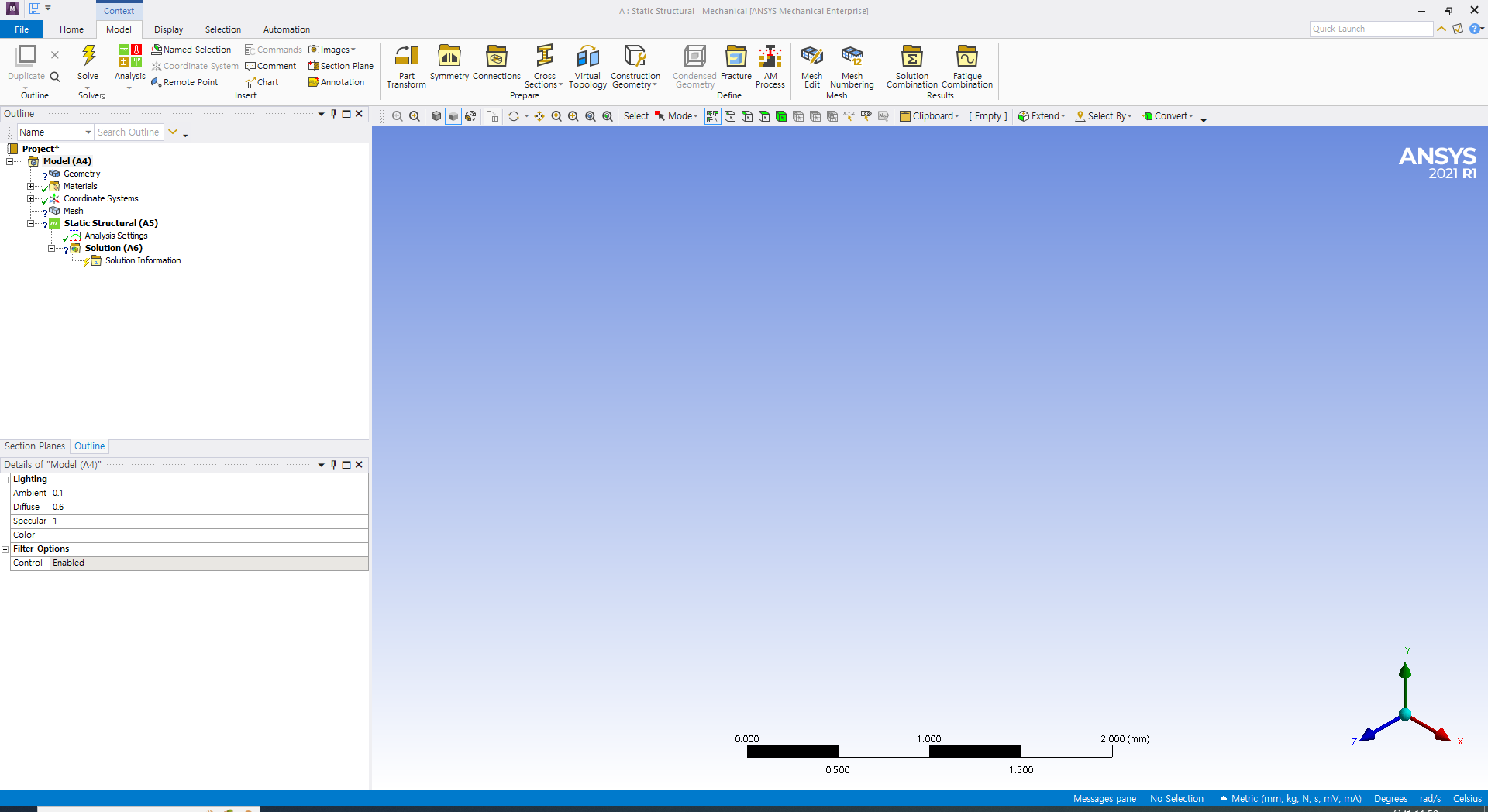Open the Analysis icon menu
1488x812 pixels.
click(x=130, y=67)
